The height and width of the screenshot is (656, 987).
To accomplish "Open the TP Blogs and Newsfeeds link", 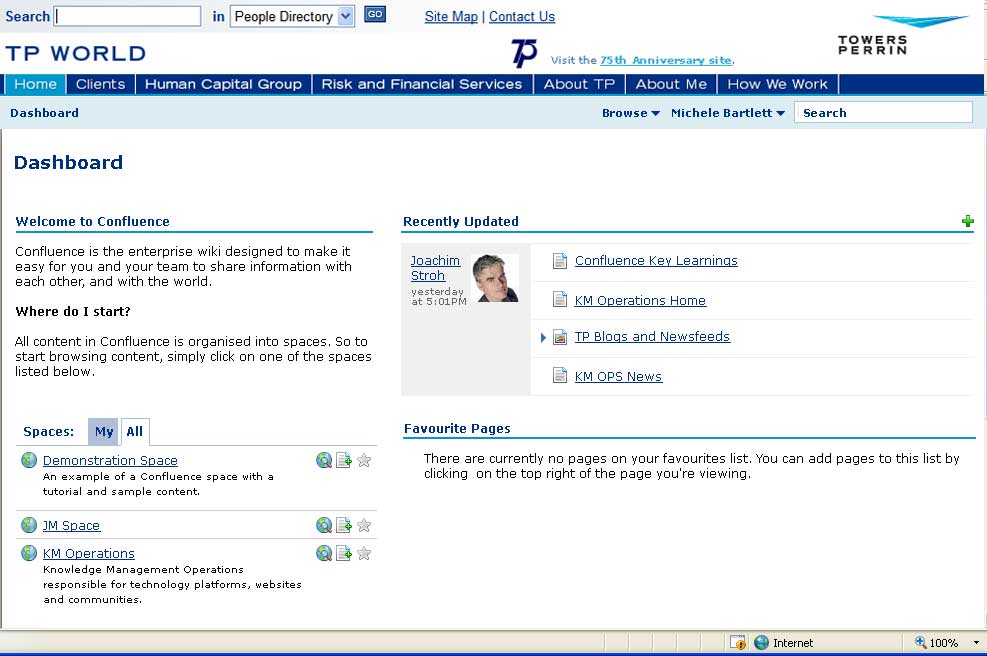I will click(652, 337).
